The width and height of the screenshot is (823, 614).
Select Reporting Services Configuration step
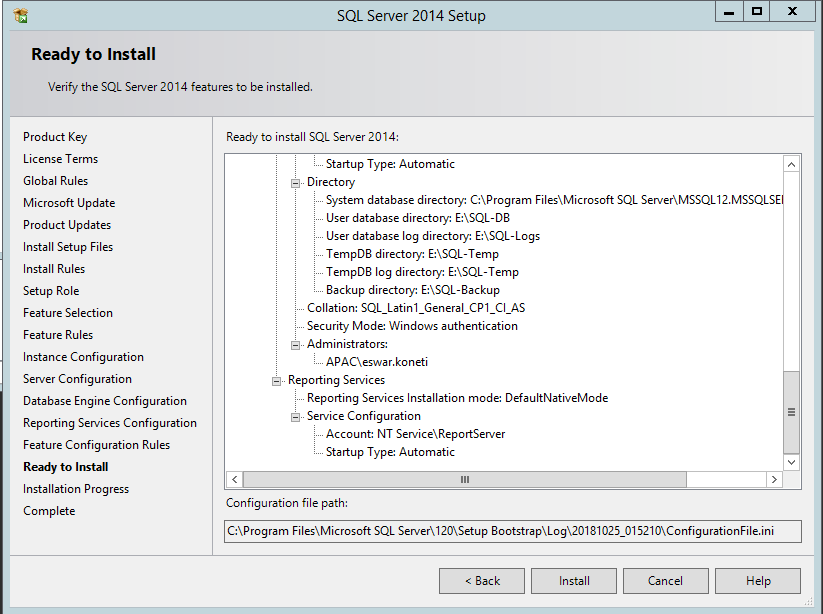(x=110, y=422)
